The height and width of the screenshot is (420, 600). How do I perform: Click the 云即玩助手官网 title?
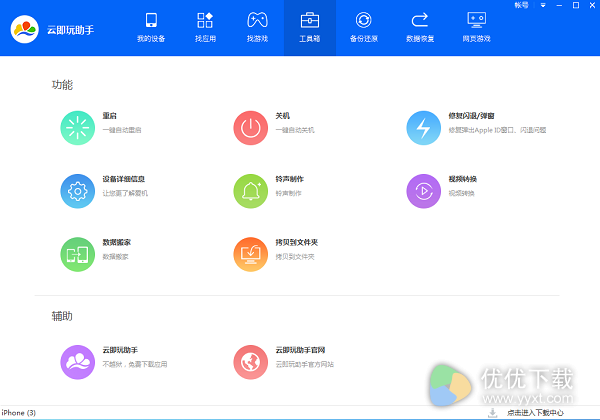[x=300, y=350]
